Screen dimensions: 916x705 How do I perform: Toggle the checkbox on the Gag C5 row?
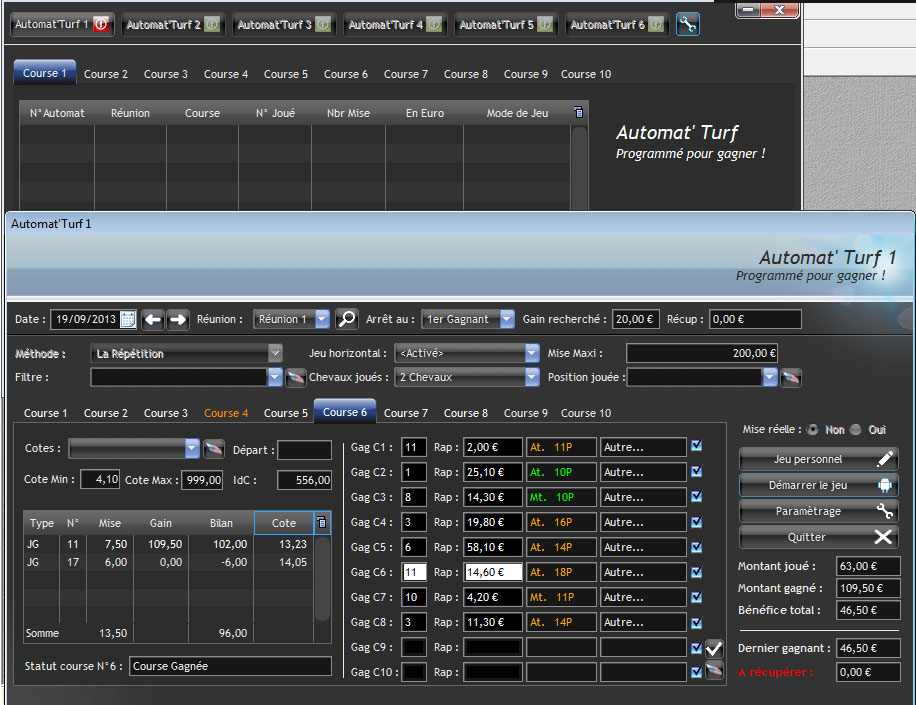(697, 546)
